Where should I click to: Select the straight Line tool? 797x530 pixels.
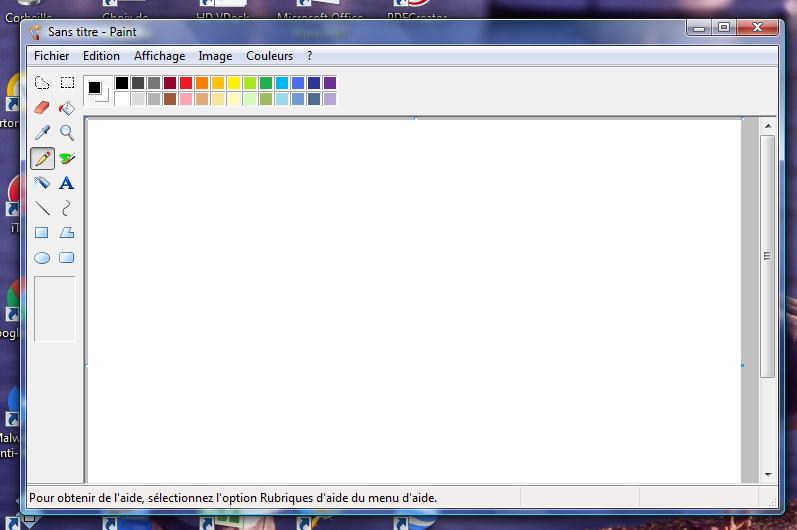(x=42, y=208)
